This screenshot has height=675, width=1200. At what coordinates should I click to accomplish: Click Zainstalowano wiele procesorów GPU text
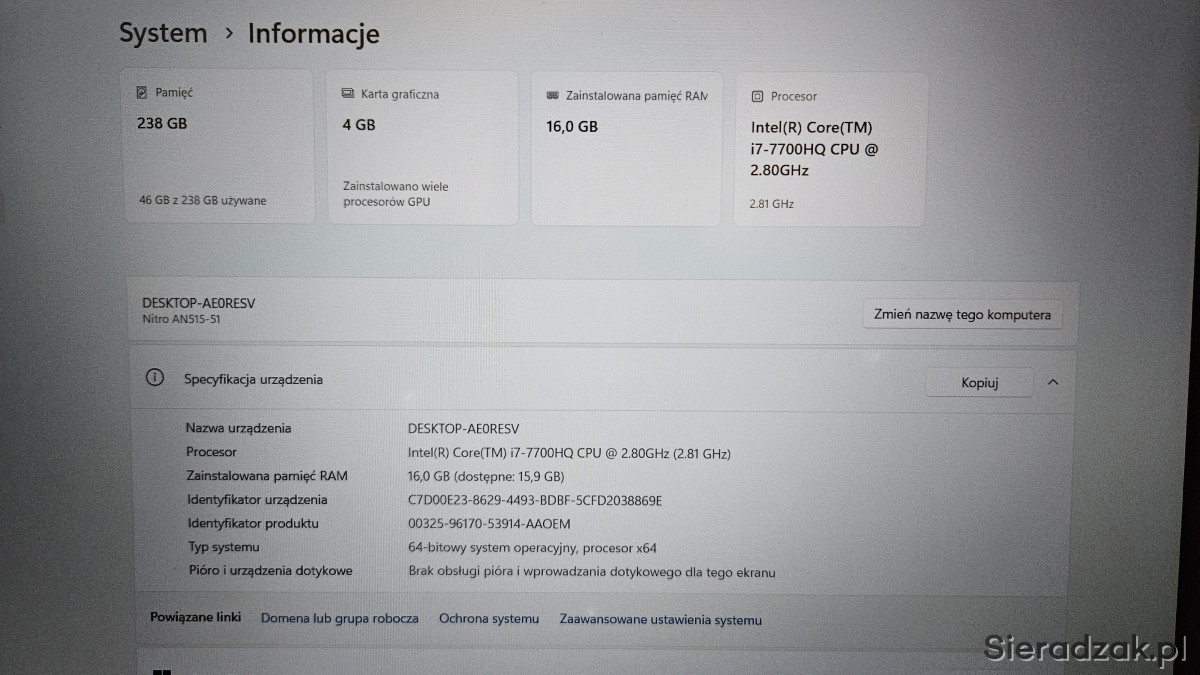pos(396,194)
